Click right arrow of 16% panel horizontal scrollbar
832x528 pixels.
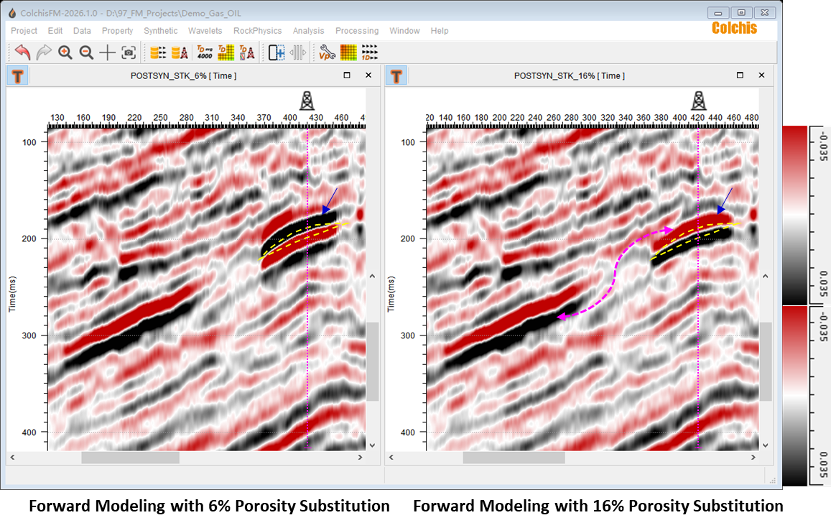coord(753,457)
